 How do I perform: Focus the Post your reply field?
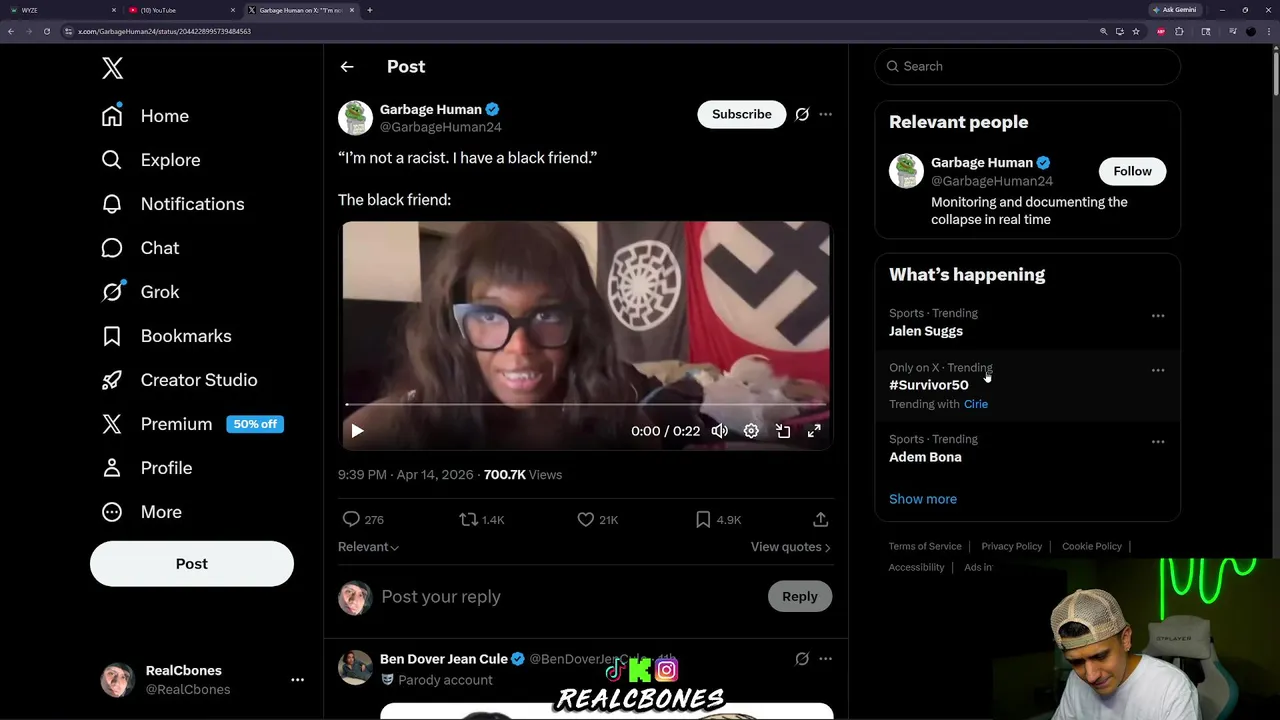tap(570, 597)
